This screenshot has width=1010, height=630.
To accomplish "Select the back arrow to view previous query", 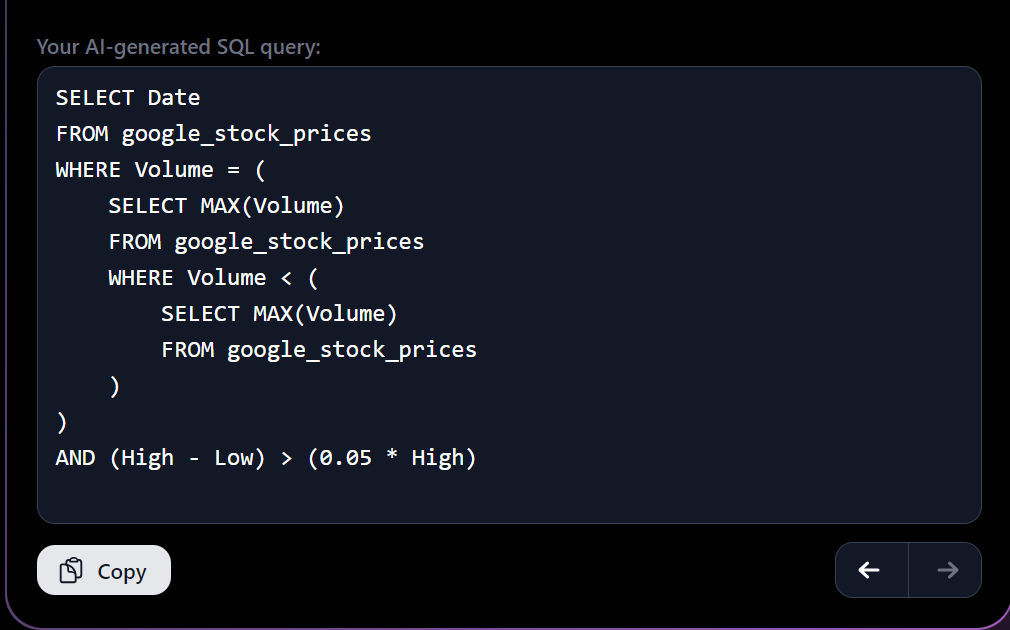I will pos(871,569).
